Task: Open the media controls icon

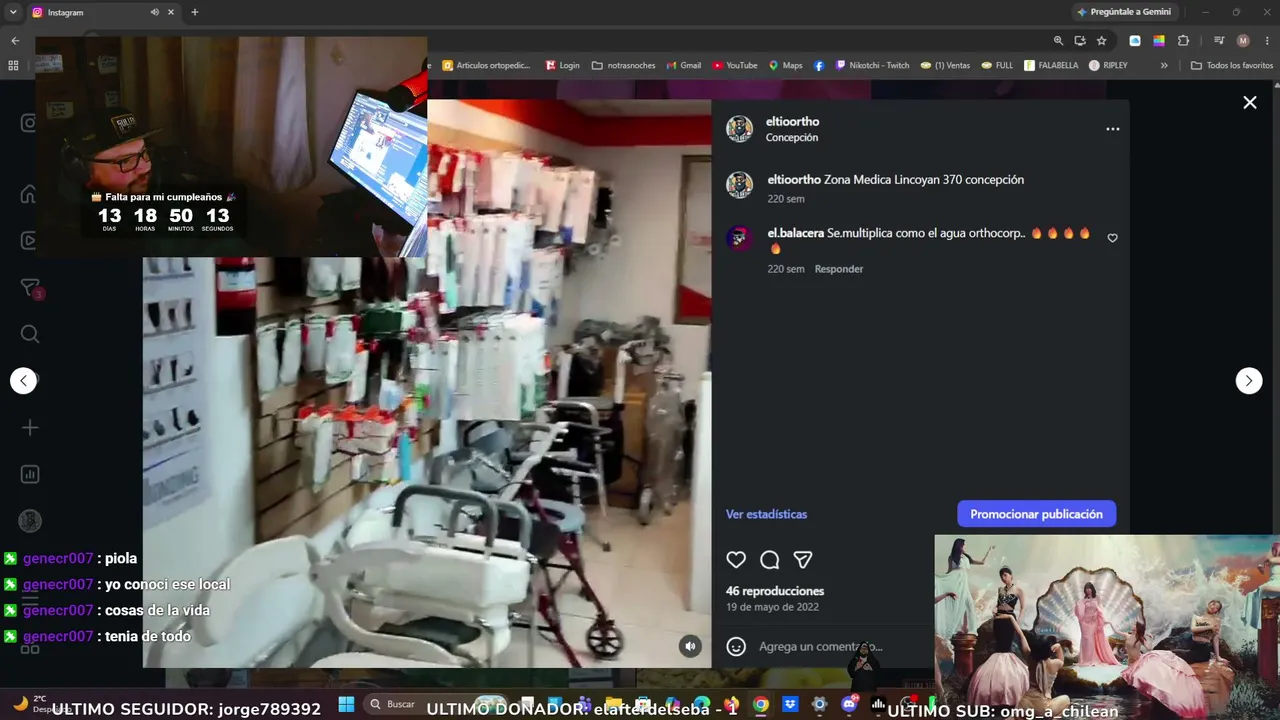Action: [1219, 41]
